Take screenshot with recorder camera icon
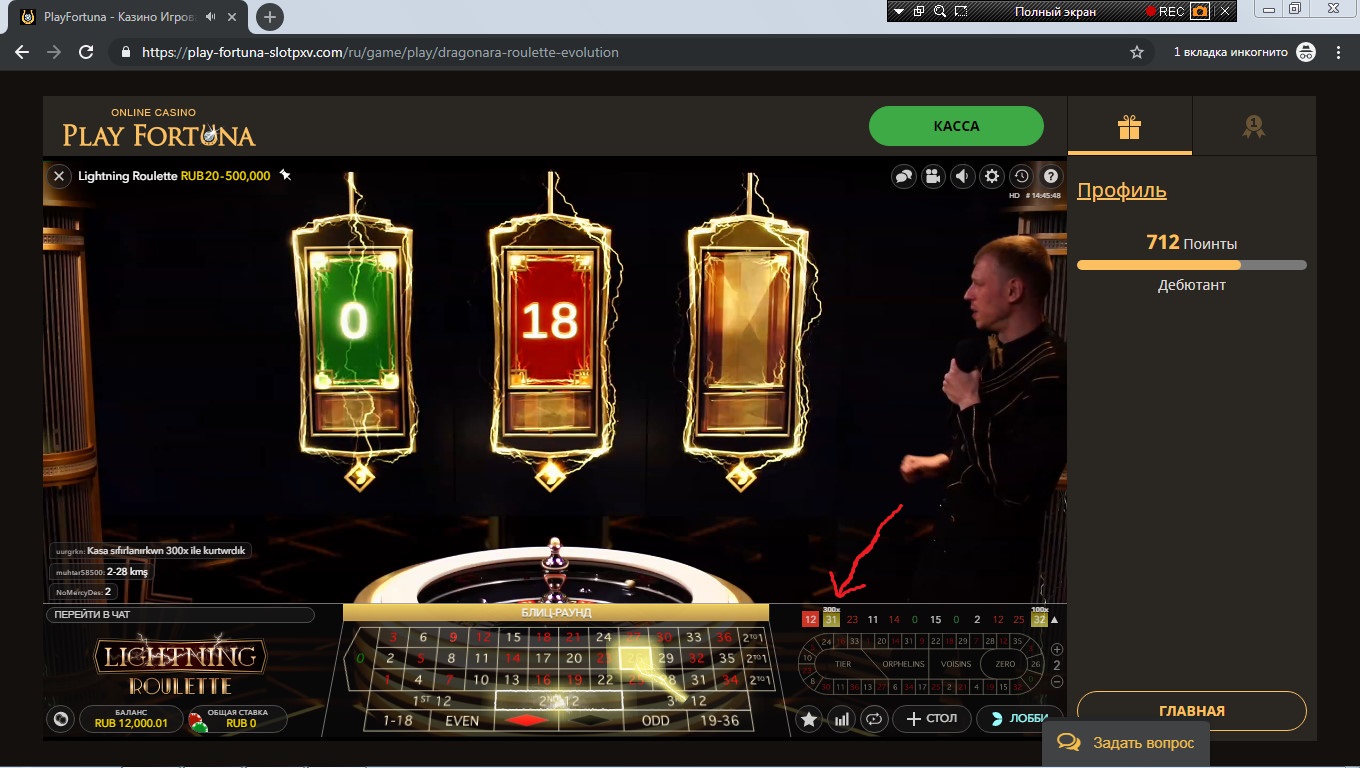Screen dimensions: 1360x768 tap(1198, 11)
